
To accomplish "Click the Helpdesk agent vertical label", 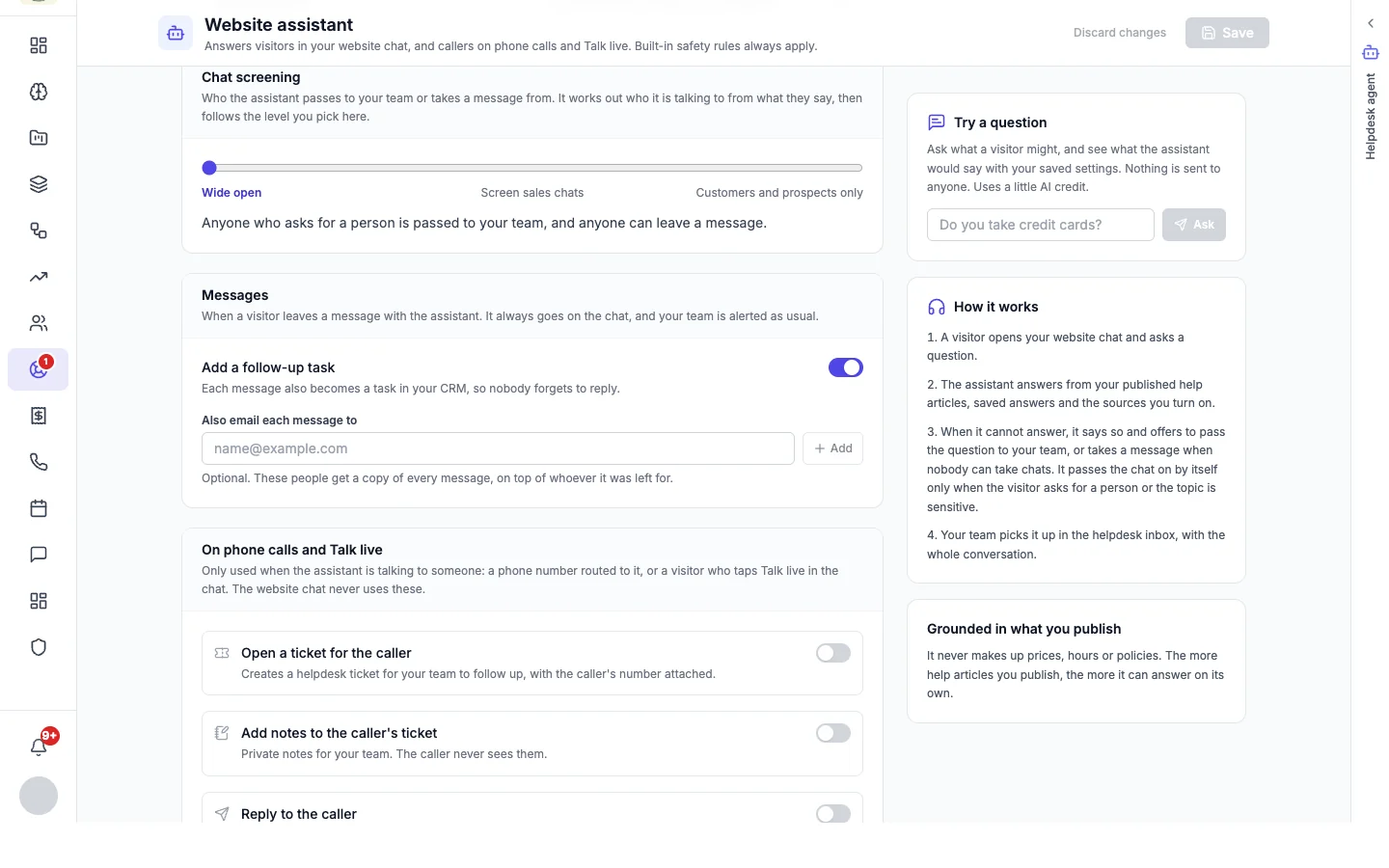I will click(x=1371, y=117).
